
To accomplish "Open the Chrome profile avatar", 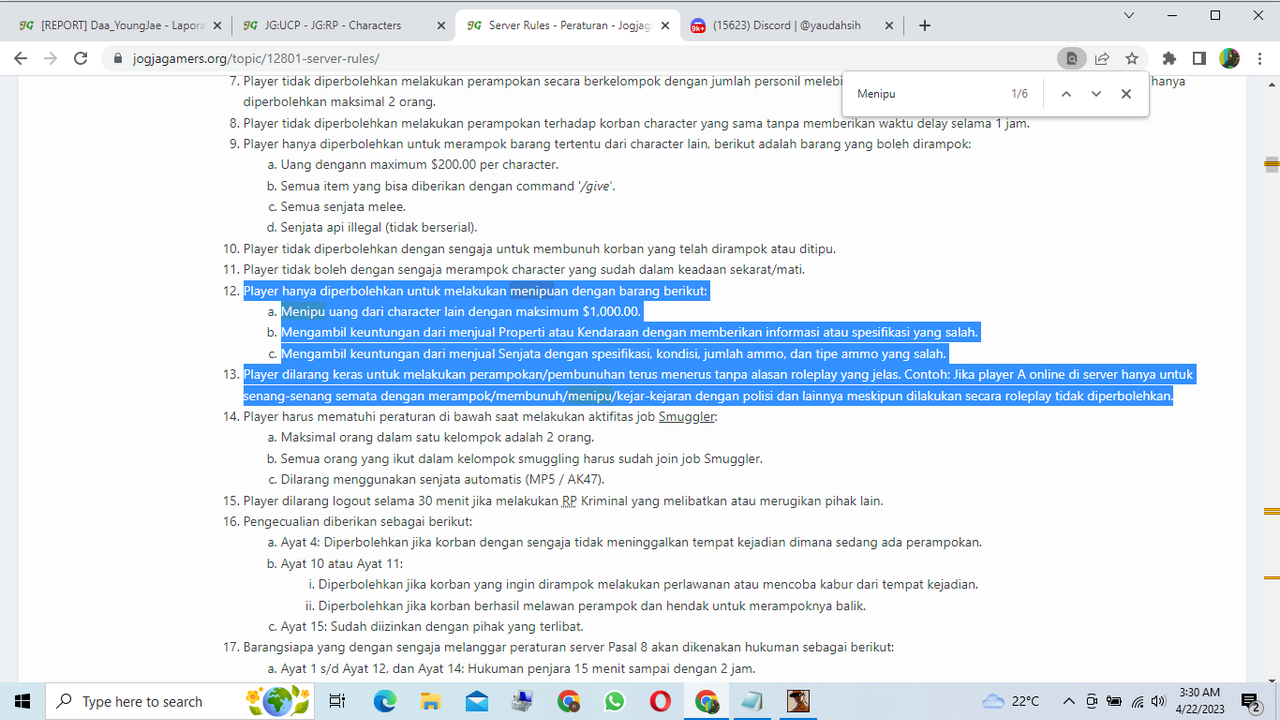I will [1229, 59].
